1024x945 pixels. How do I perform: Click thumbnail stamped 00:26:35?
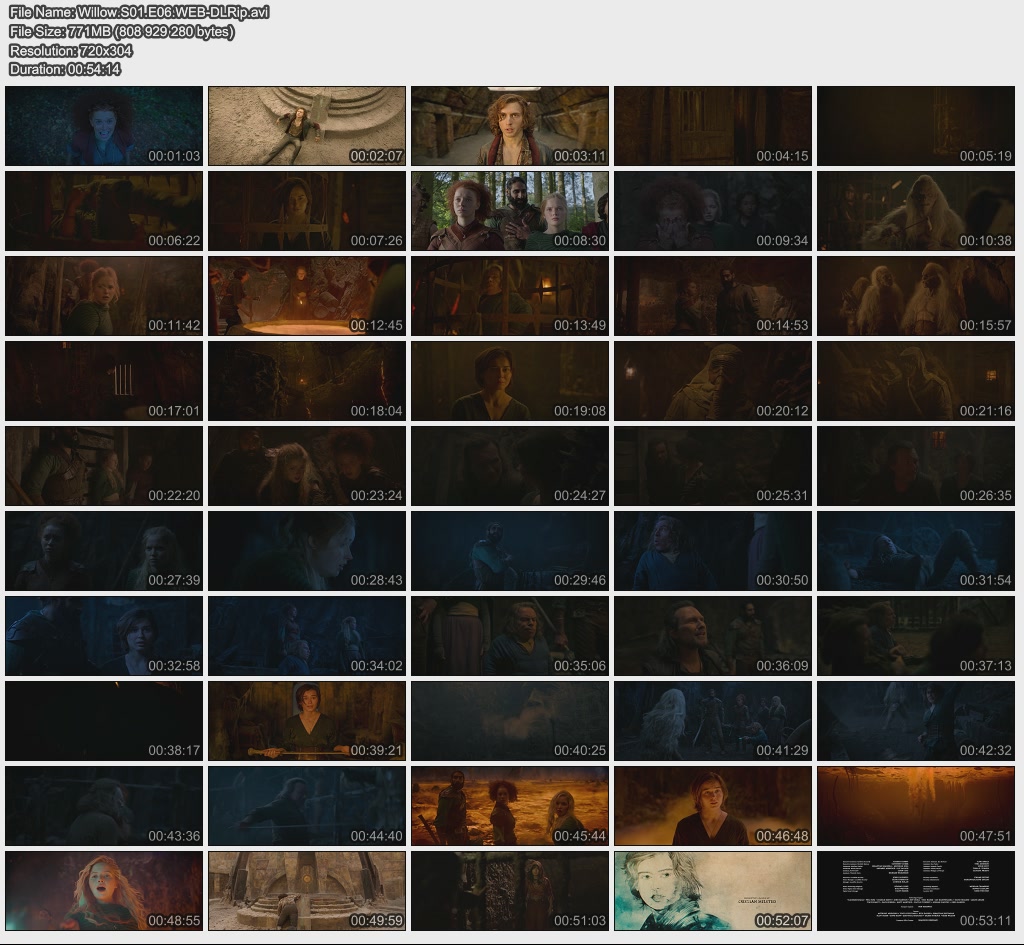point(916,466)
